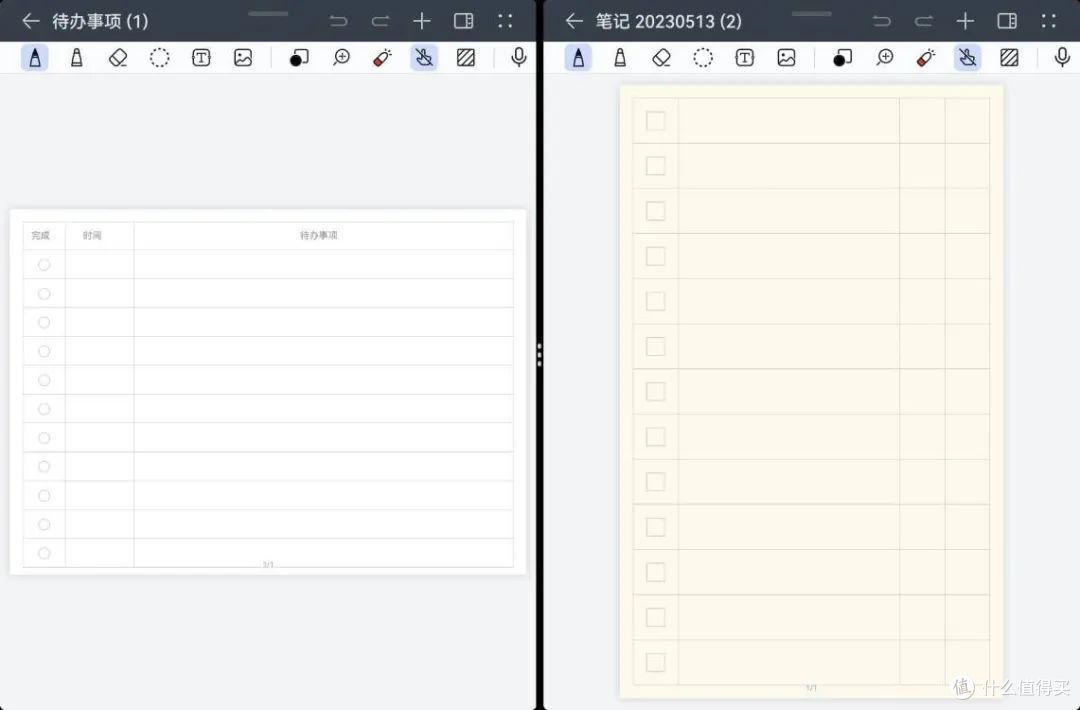Screen dimensions: 1080x710
Task: Select the laser pointer in 笔记 20230513 toolbar
Action: [926, 58]
